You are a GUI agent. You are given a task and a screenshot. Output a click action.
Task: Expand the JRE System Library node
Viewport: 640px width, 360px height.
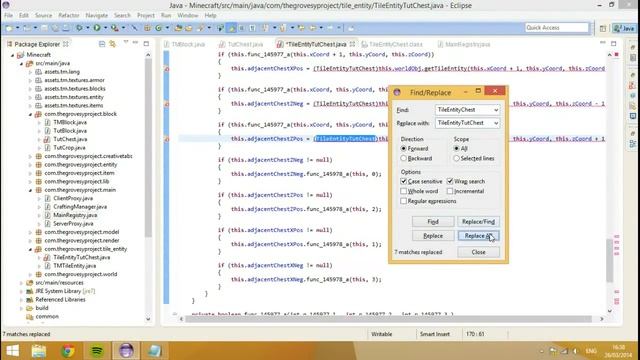[22, 291]
